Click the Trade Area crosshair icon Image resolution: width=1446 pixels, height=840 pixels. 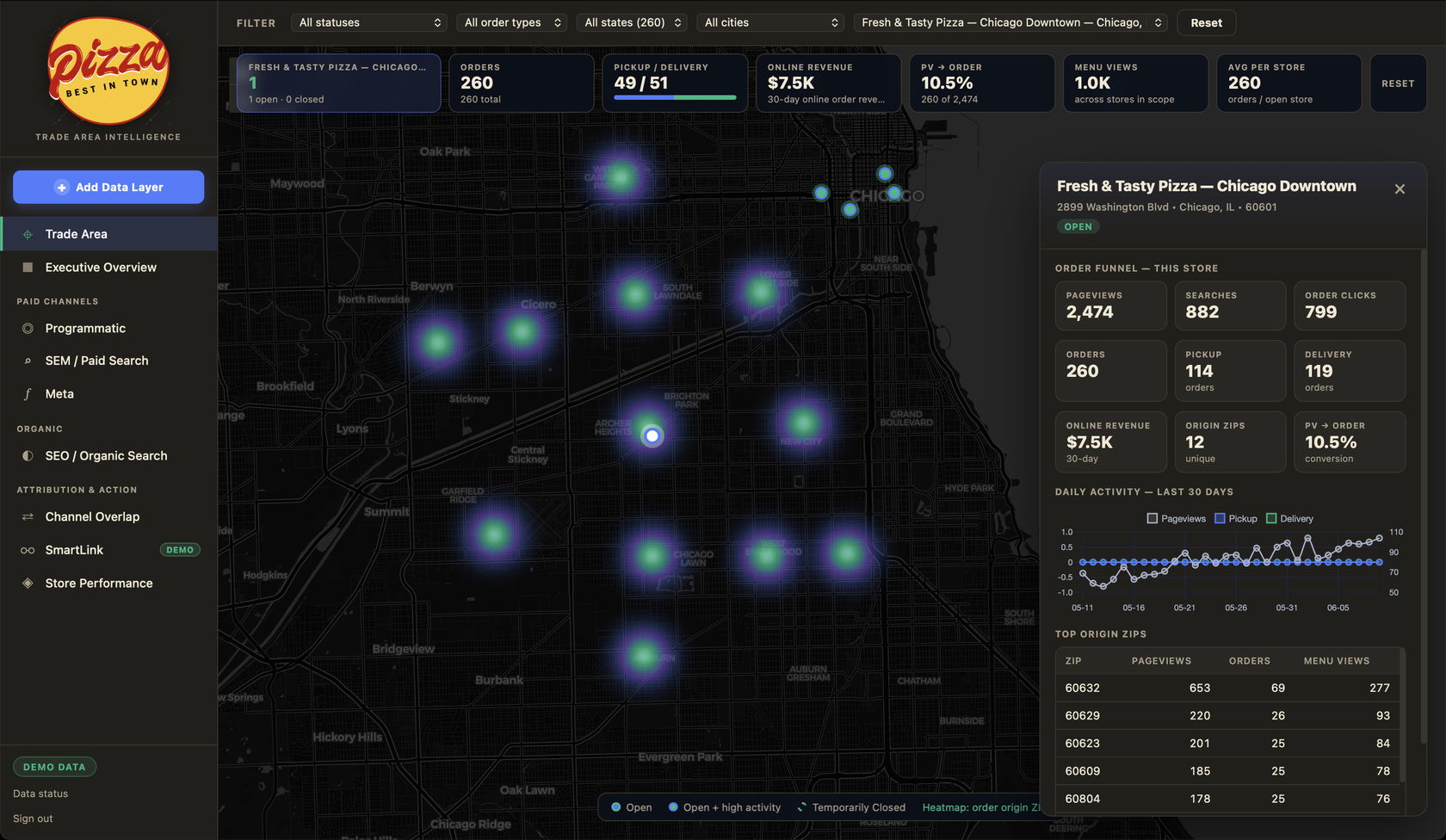[28, 234]
